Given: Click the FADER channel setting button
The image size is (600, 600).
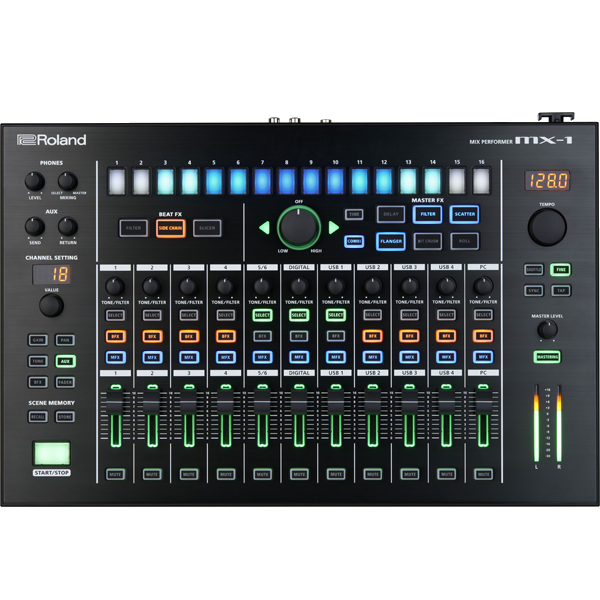Looking at the screenshot, I should point(65,382).
